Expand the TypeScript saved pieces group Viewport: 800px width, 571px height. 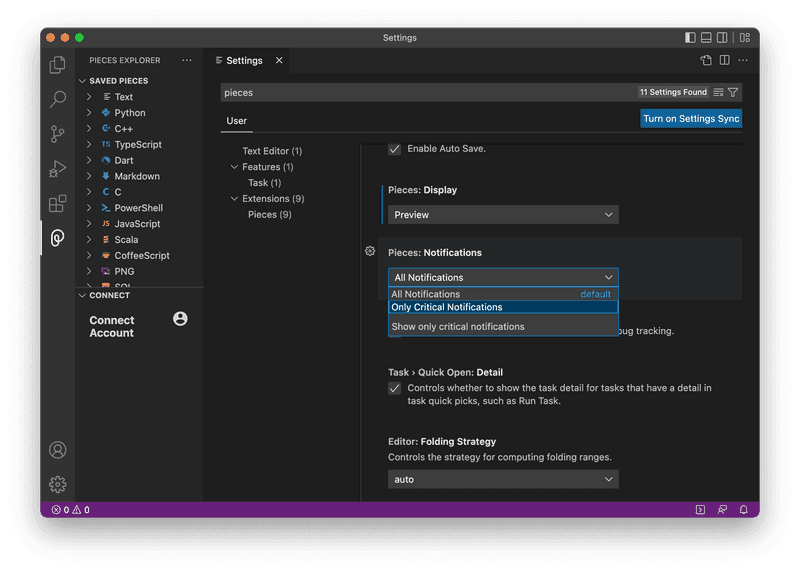tap(89, 144)
